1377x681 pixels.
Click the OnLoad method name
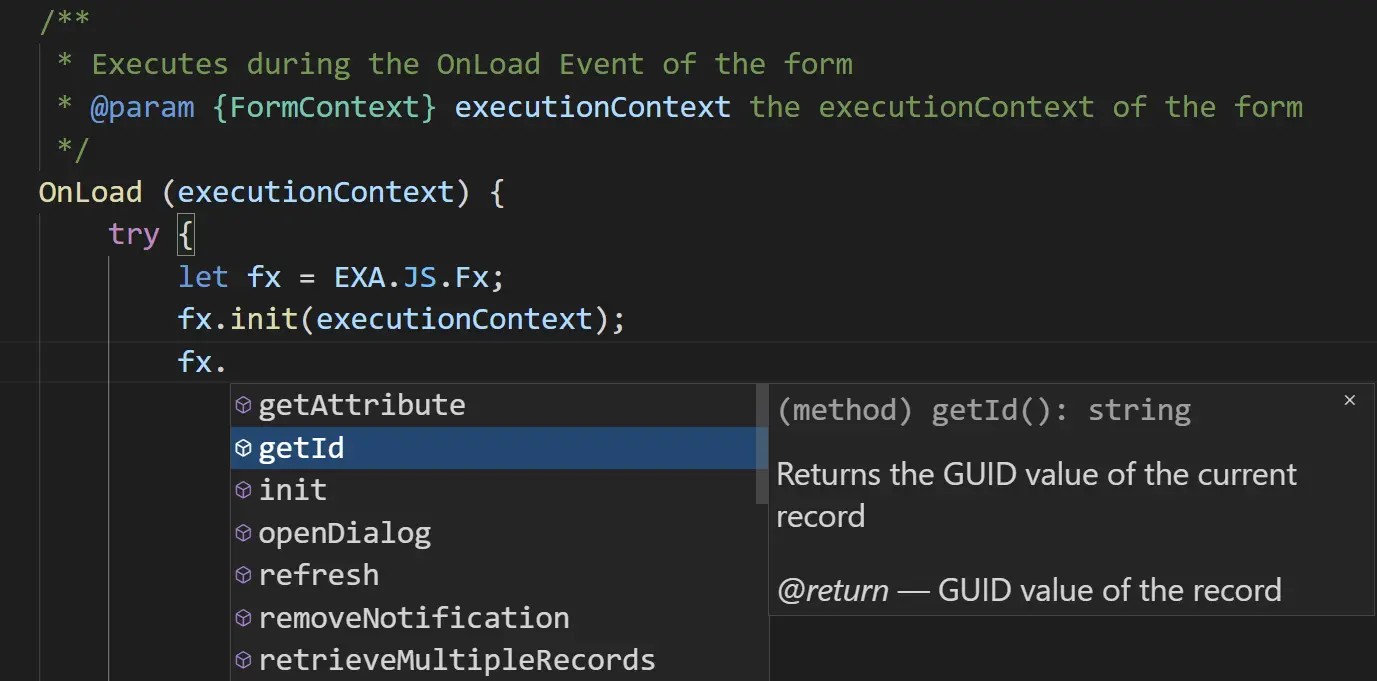click(90, 192)
